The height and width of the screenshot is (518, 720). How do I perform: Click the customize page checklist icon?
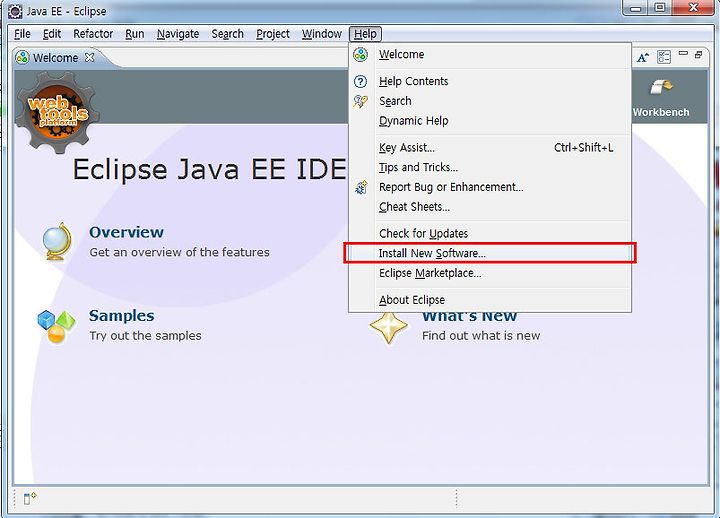[664, 57]
